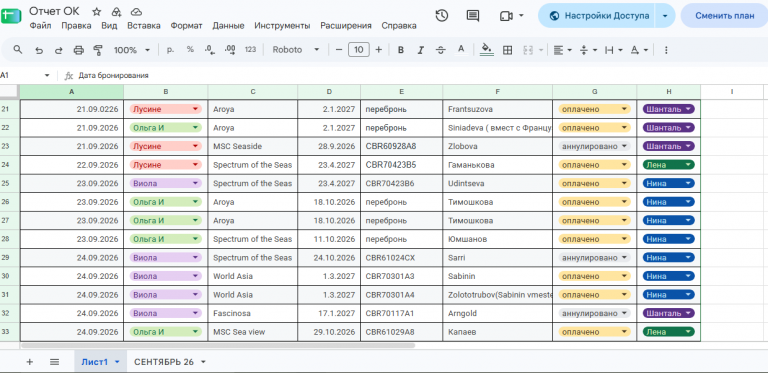The width and height of the screenshot is (768, 373).
Task: Open horizontal align dropdown
Action: click(563, 50)
